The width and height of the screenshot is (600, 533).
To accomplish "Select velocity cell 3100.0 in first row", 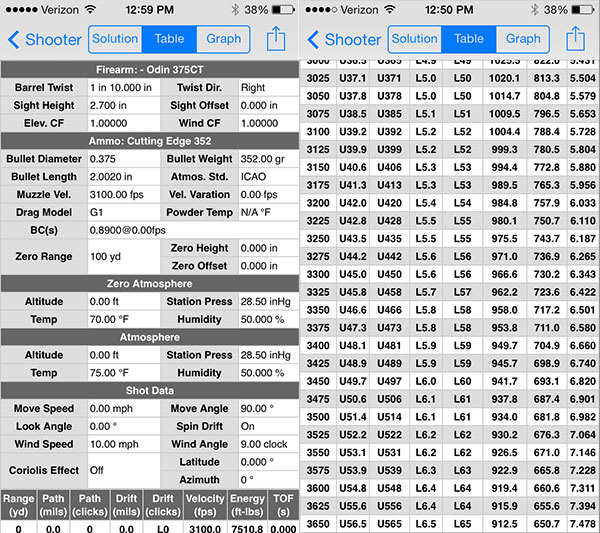I will coord(205,529).
